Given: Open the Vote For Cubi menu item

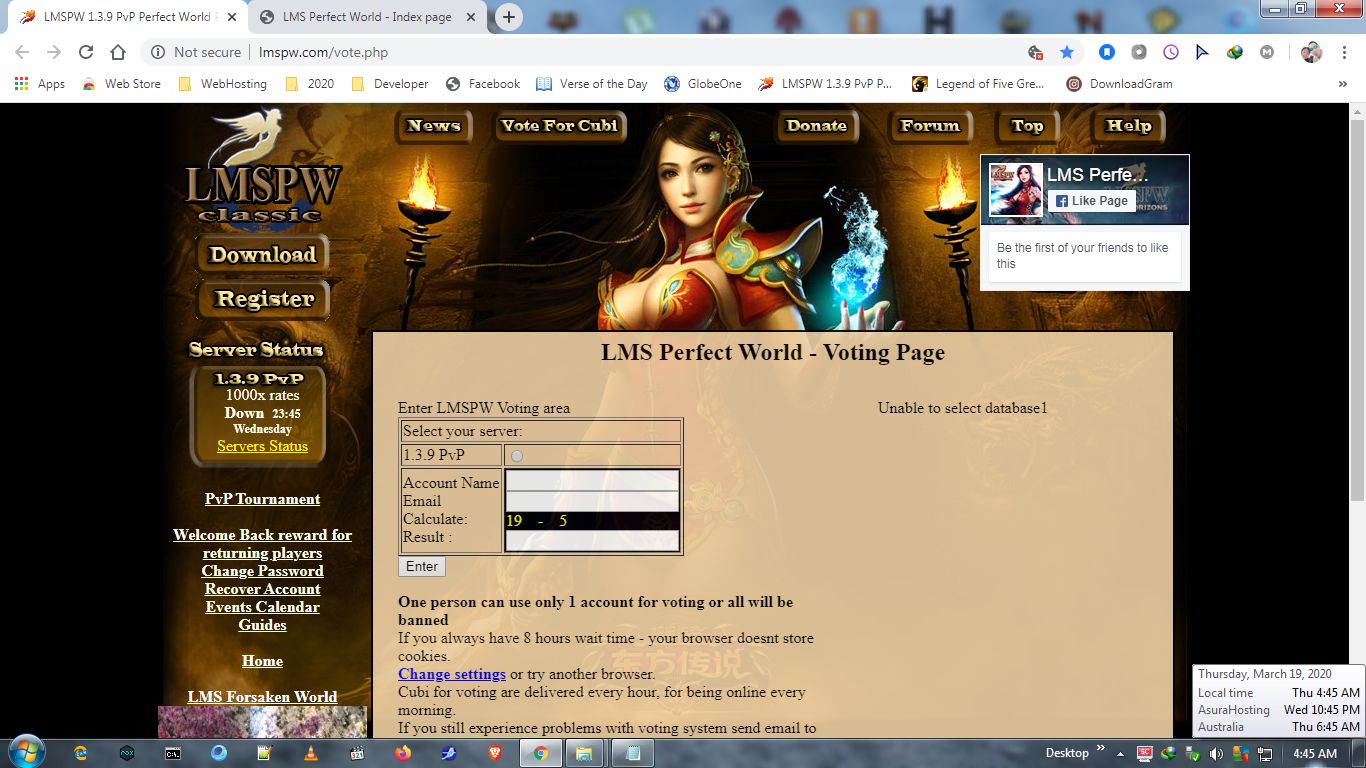Looking at the screenshot, I should [x=560, y=126].
